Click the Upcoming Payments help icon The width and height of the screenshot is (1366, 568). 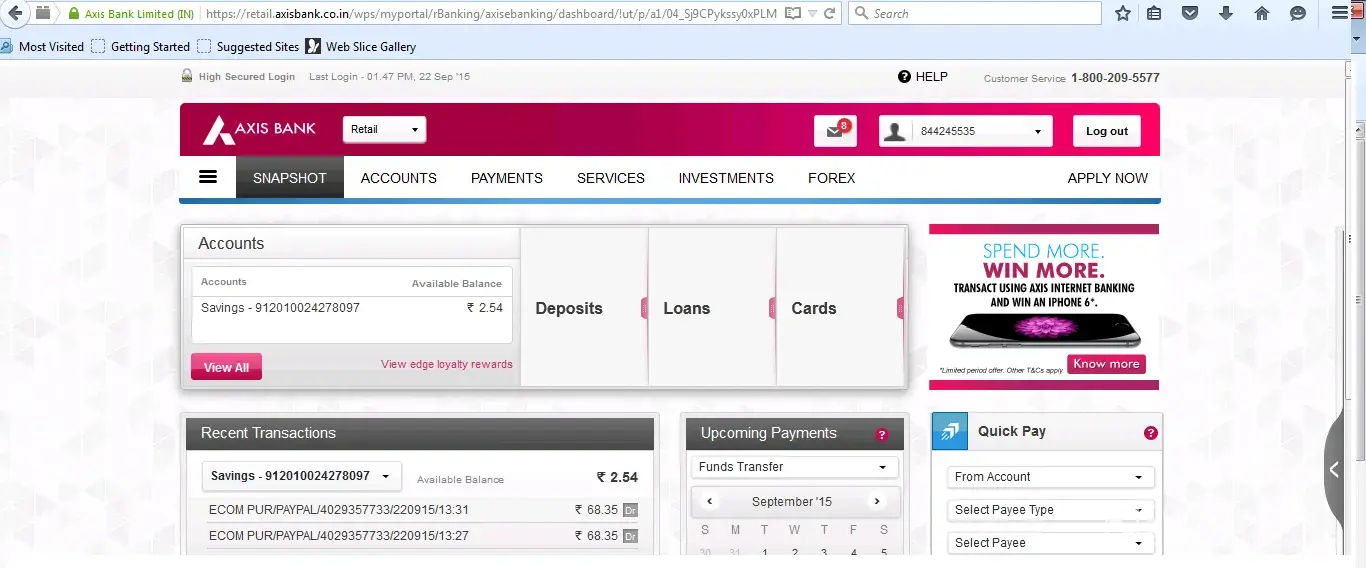point(881,434)
